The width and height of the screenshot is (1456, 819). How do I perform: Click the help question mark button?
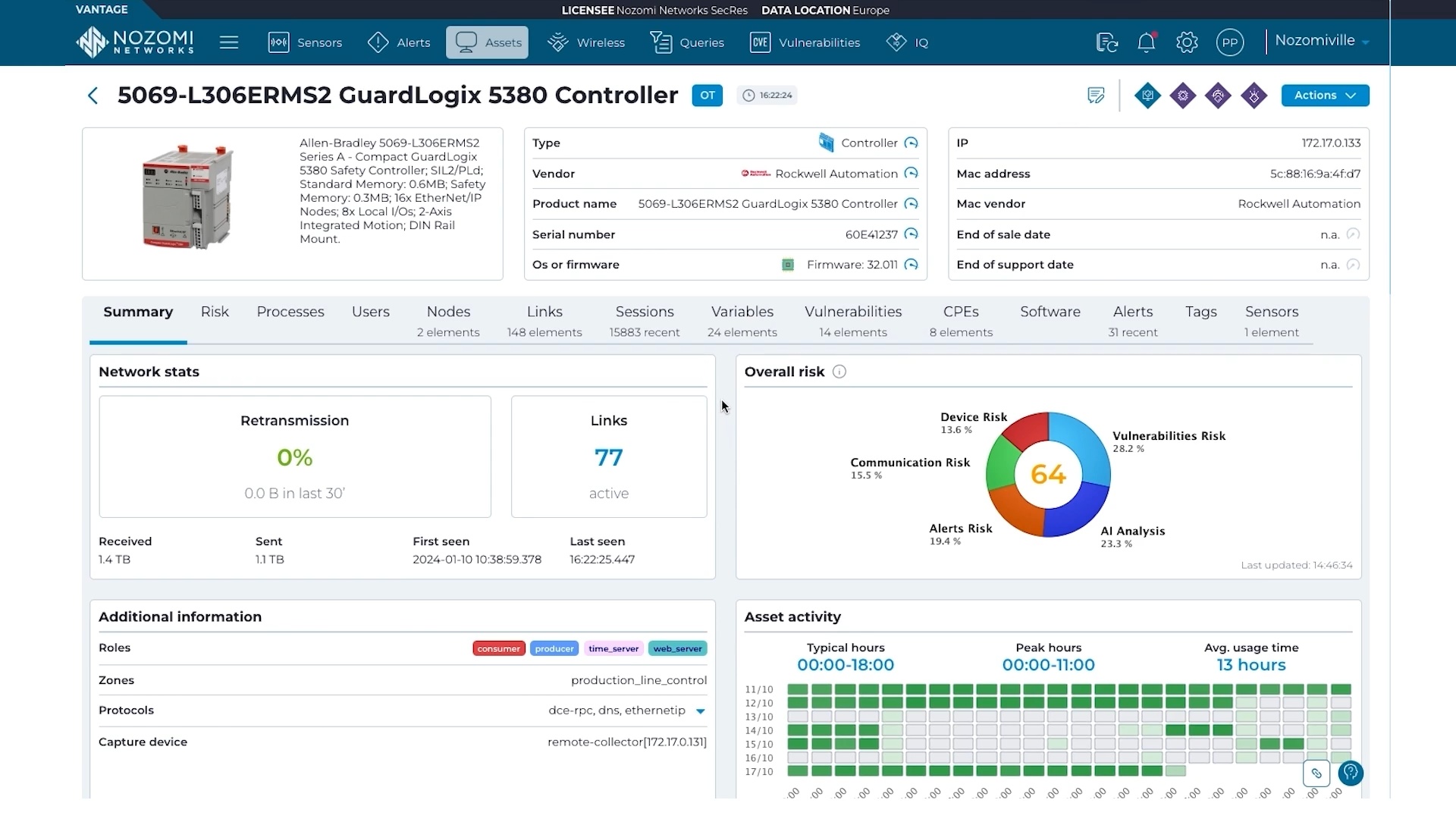(1351, 773)
